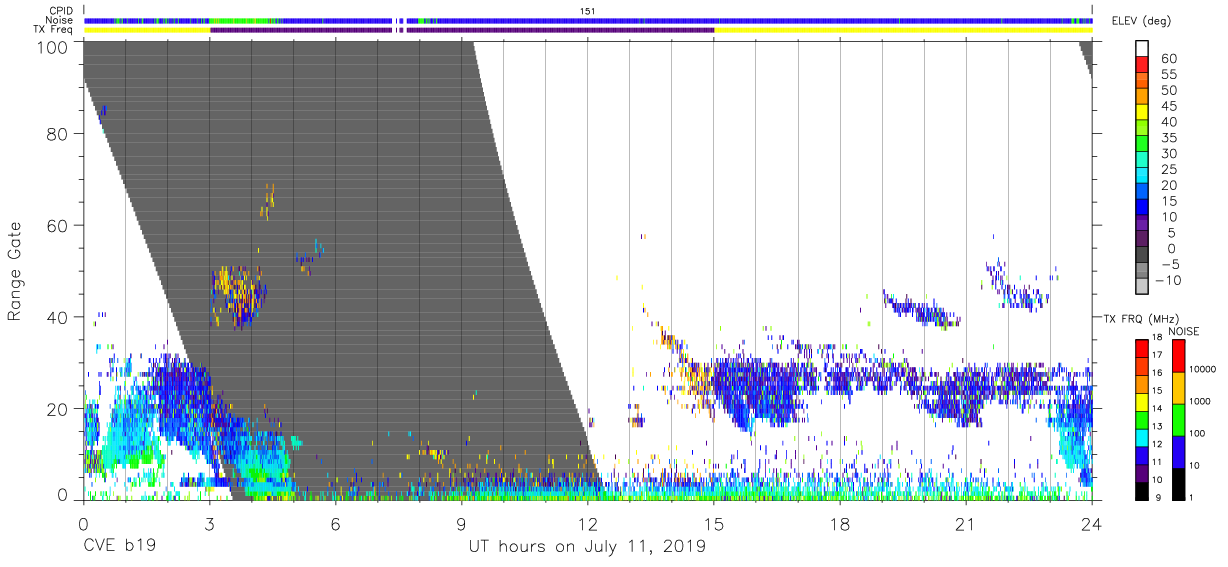Click the yellow segment of the ELEV colorbar

tap(1142, 114)
